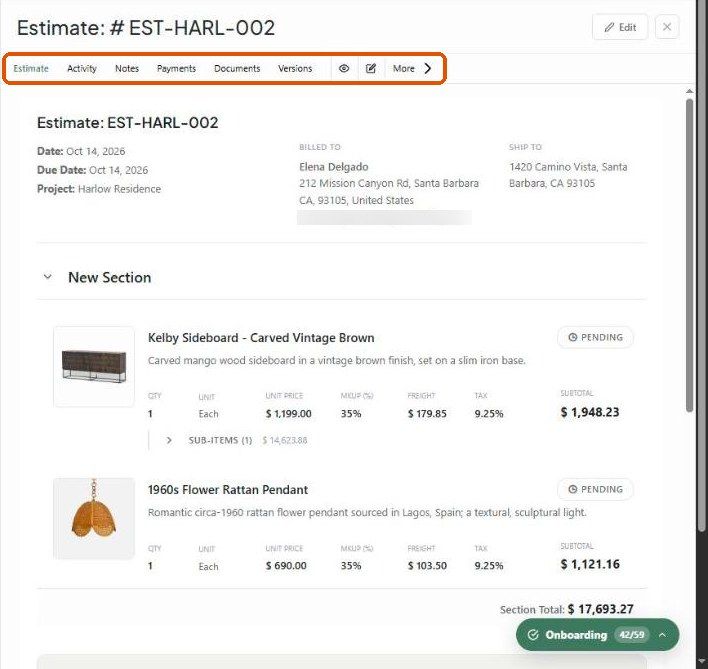
Task: Click the vertical scrollbar thumb
Action: [x=689, y=255]
